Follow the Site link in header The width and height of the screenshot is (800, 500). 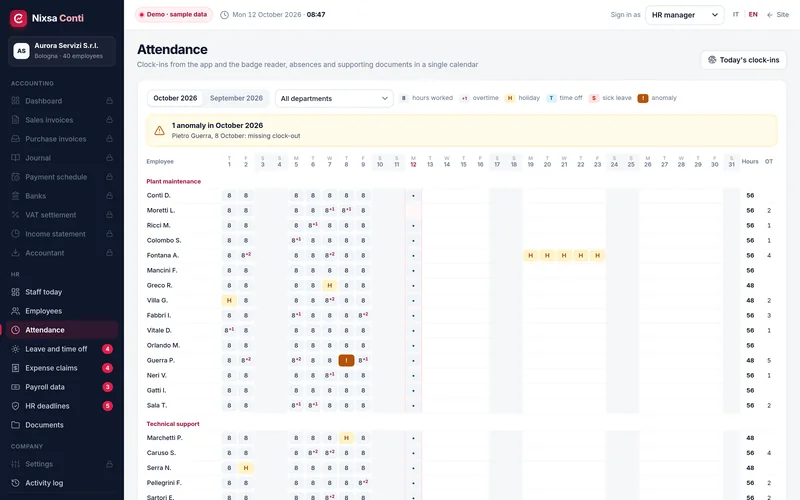[x=778, y=15]
